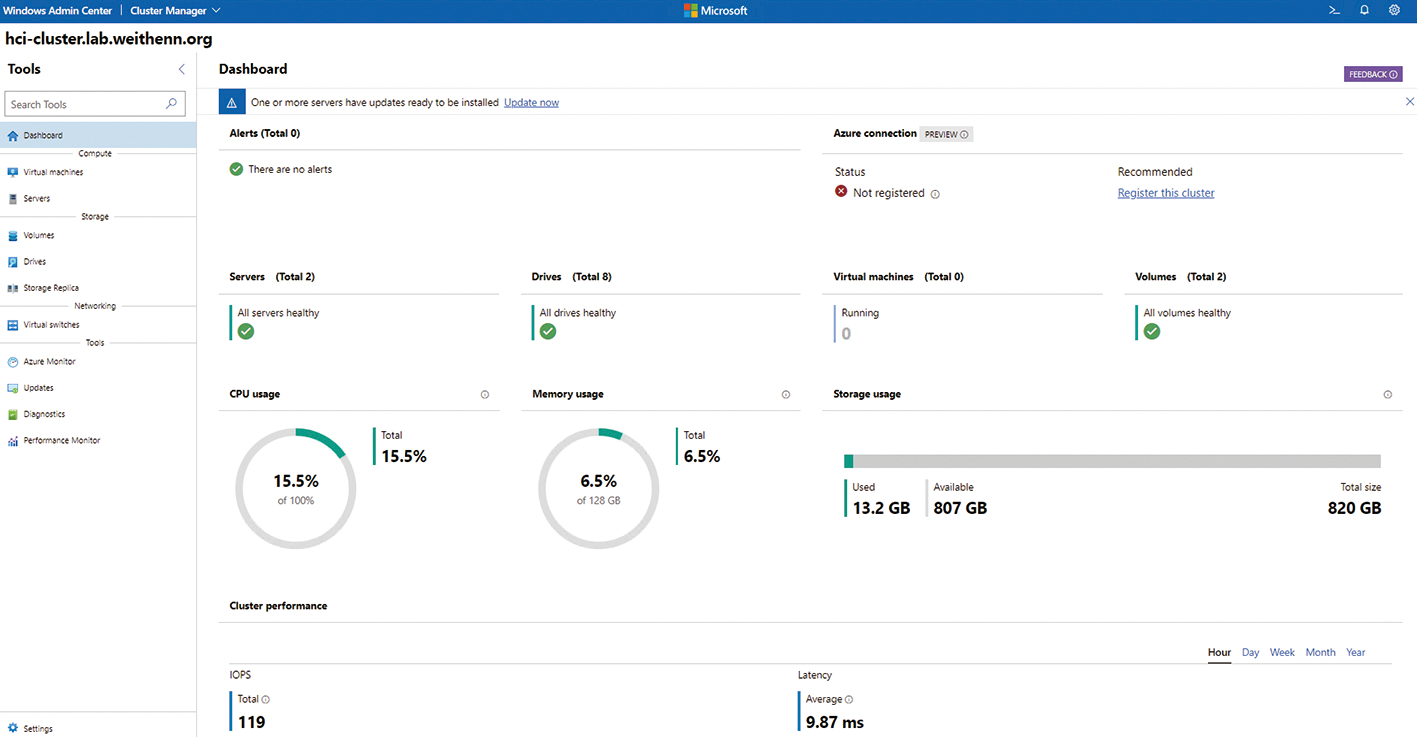Screen dimensions: 1417x737
Task: Click the Performance Monitor icon
Action: (x=13, y=441)
